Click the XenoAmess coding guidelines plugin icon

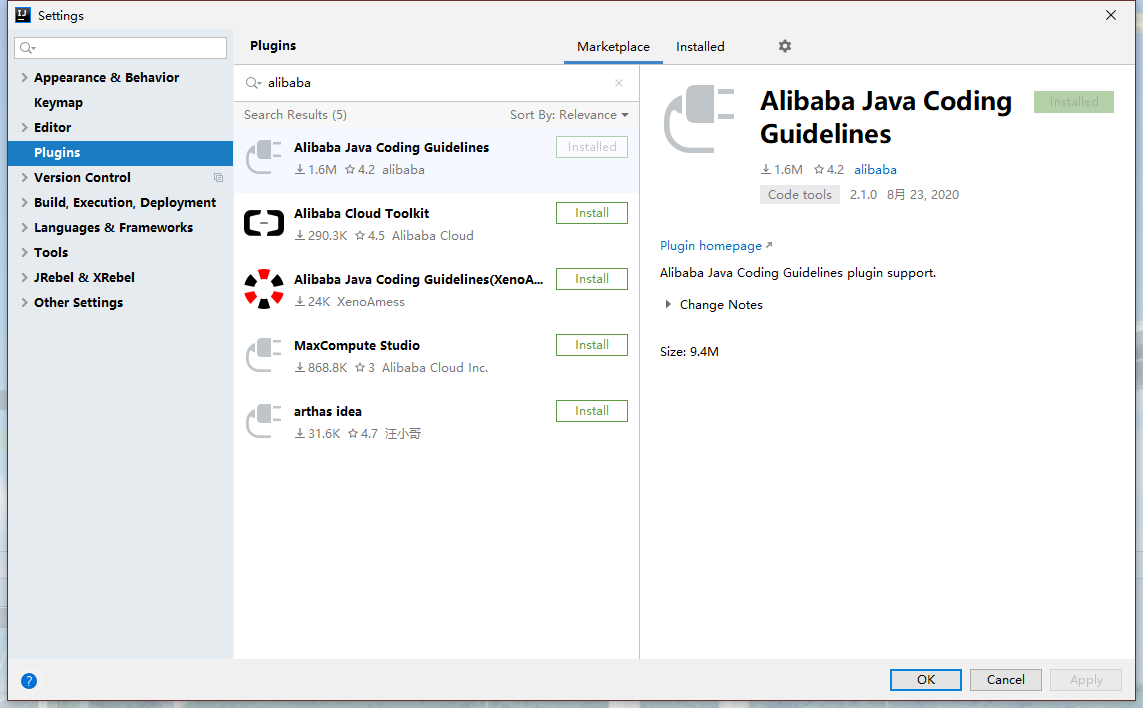[264, 289]
